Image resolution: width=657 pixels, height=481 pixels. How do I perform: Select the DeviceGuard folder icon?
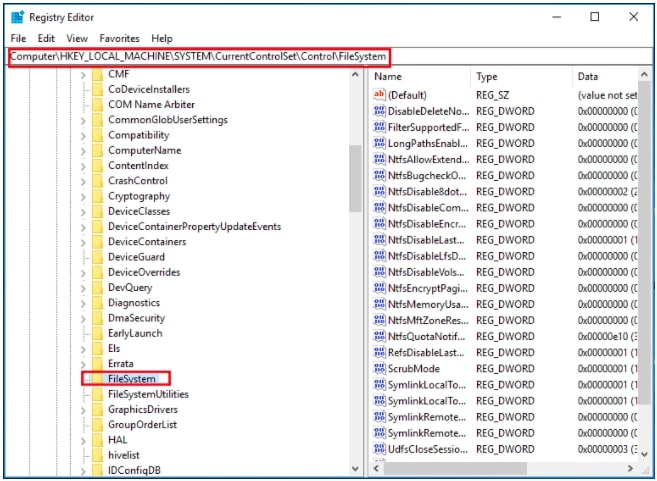coord(97,257)
